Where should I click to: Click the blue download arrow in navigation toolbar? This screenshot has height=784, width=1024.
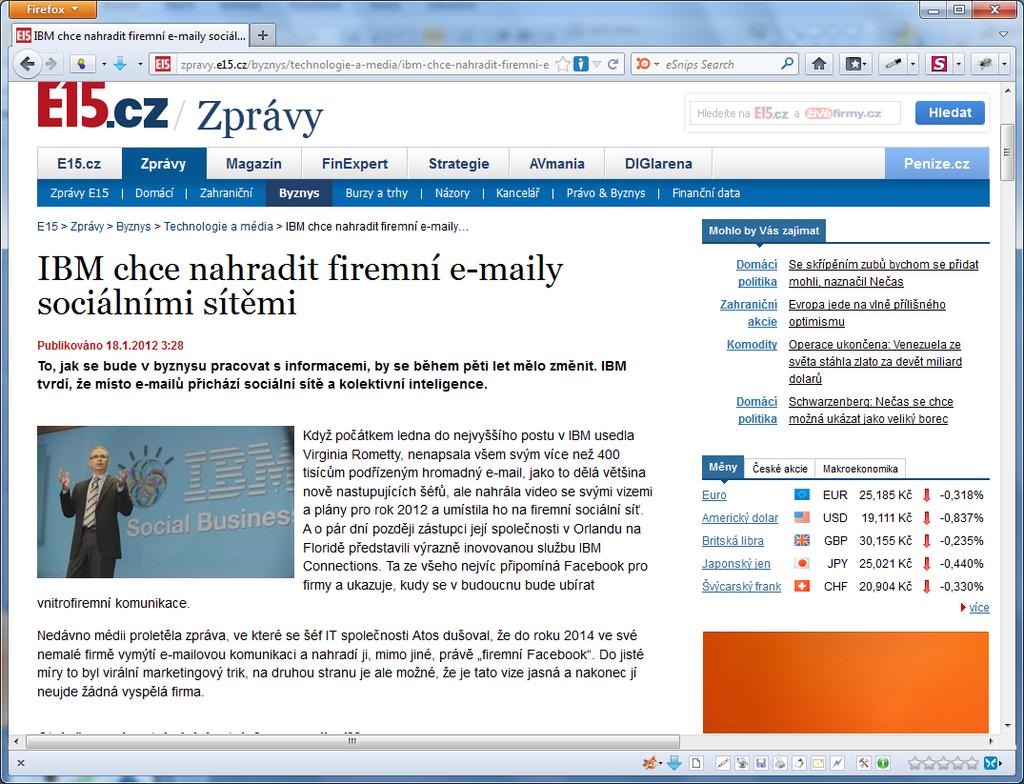coord(120,64)
